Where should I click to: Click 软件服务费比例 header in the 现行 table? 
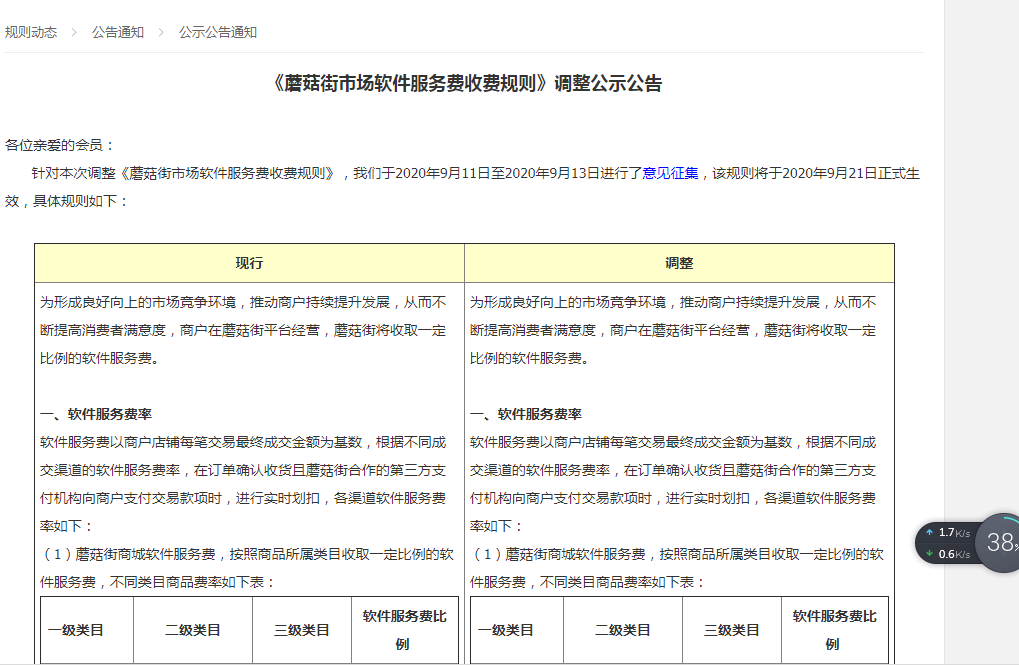405,630
